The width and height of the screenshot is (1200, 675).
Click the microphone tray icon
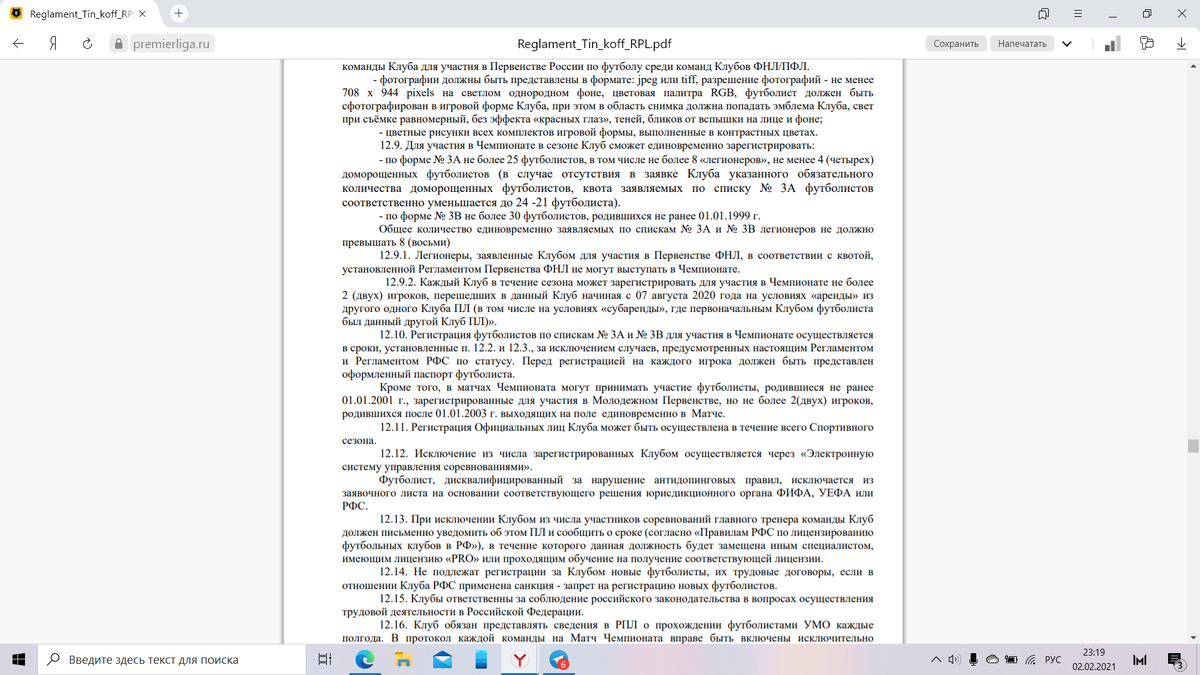973,660
